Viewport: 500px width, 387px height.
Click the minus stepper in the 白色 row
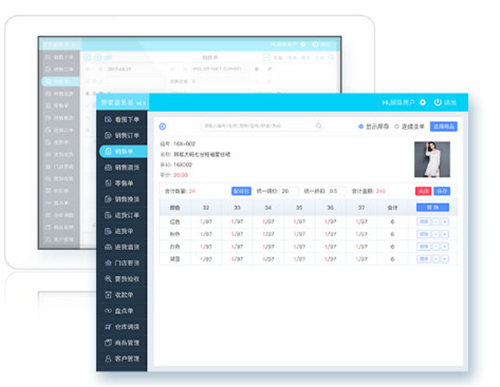(x=436, y=247)
